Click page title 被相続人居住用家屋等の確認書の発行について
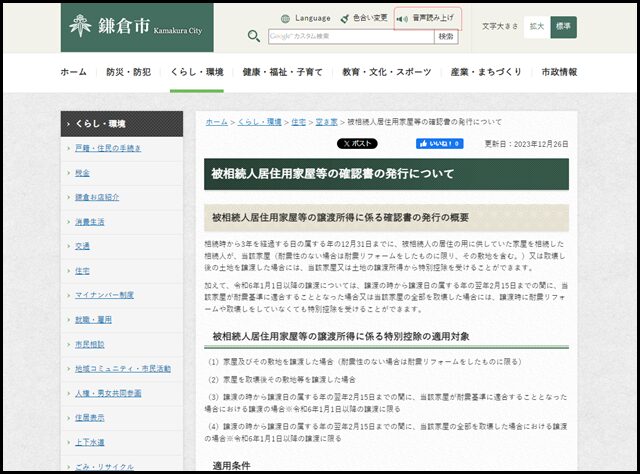 click(x=332, y=174)
